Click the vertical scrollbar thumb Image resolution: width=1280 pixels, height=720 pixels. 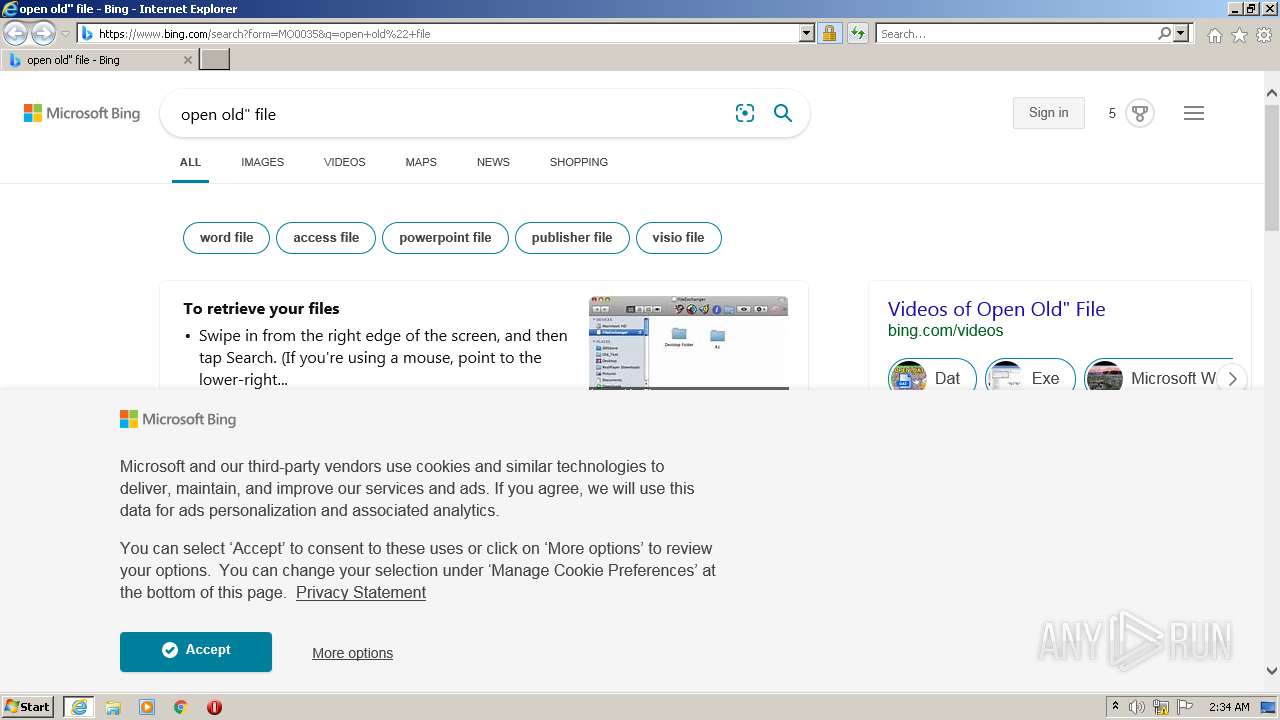[x=1272, y=168]
